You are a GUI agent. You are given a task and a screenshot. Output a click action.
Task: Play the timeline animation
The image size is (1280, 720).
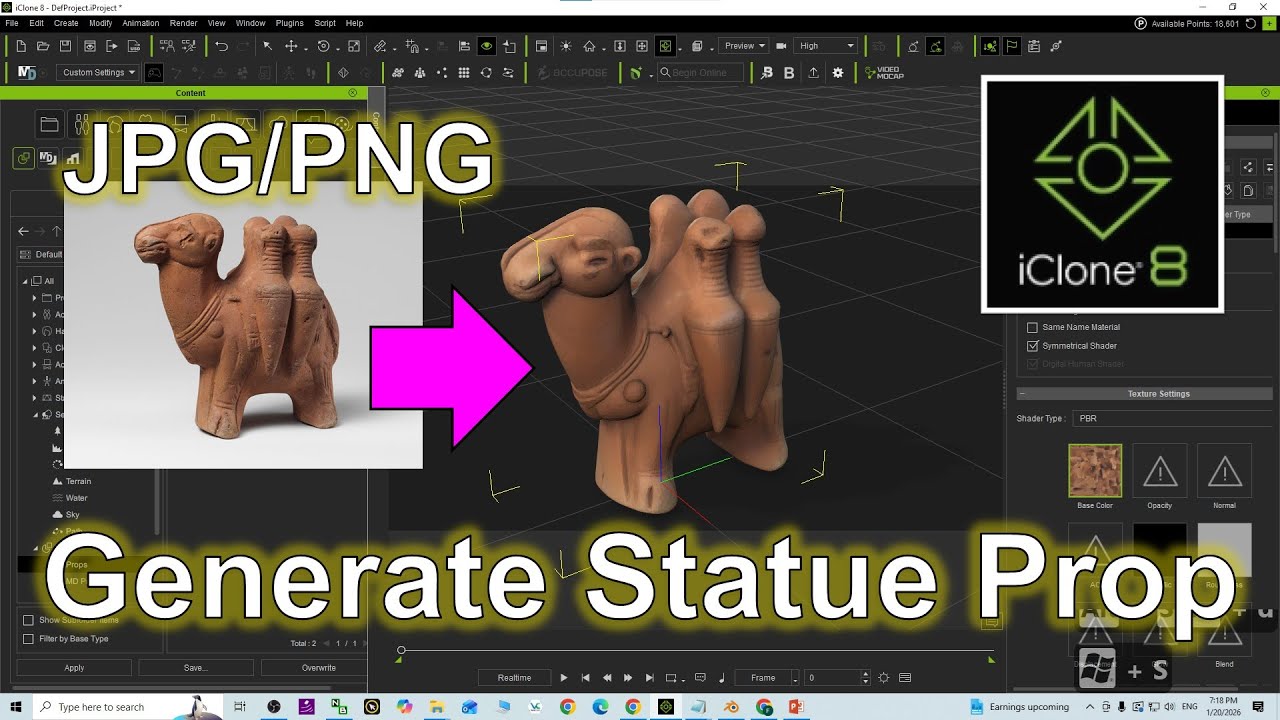(564, 678)
